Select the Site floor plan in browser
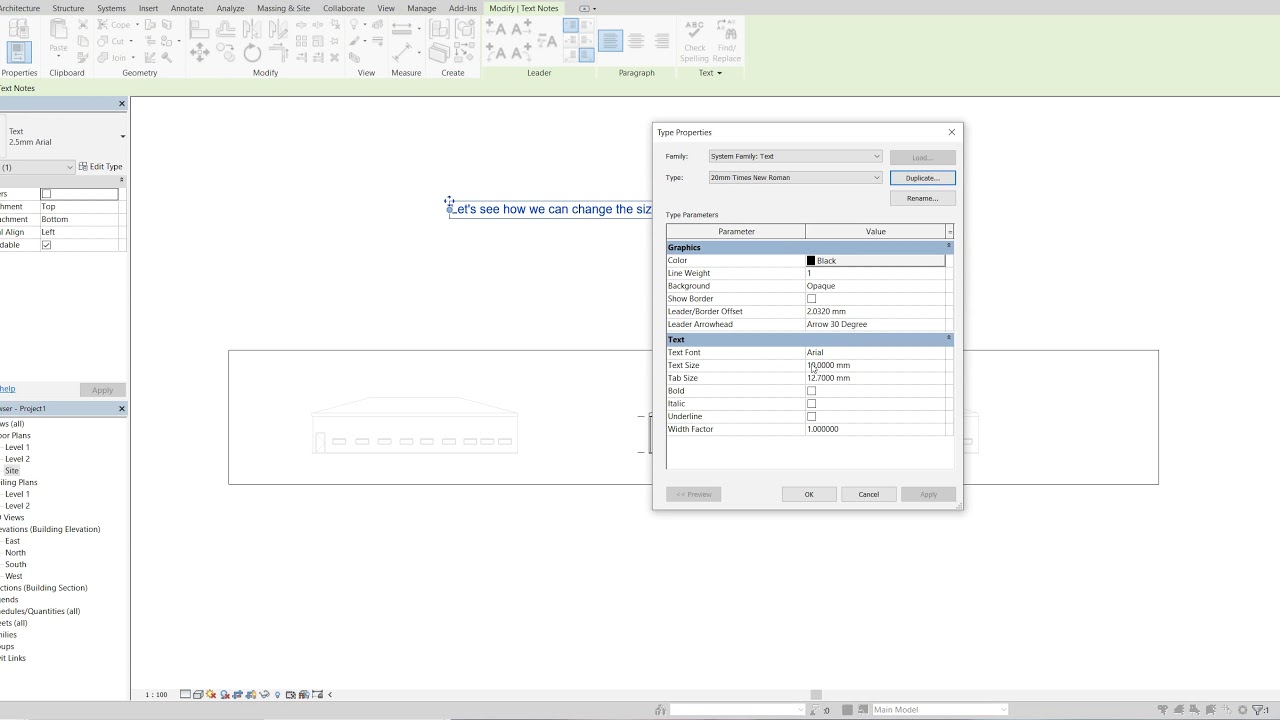 [11, 470]
